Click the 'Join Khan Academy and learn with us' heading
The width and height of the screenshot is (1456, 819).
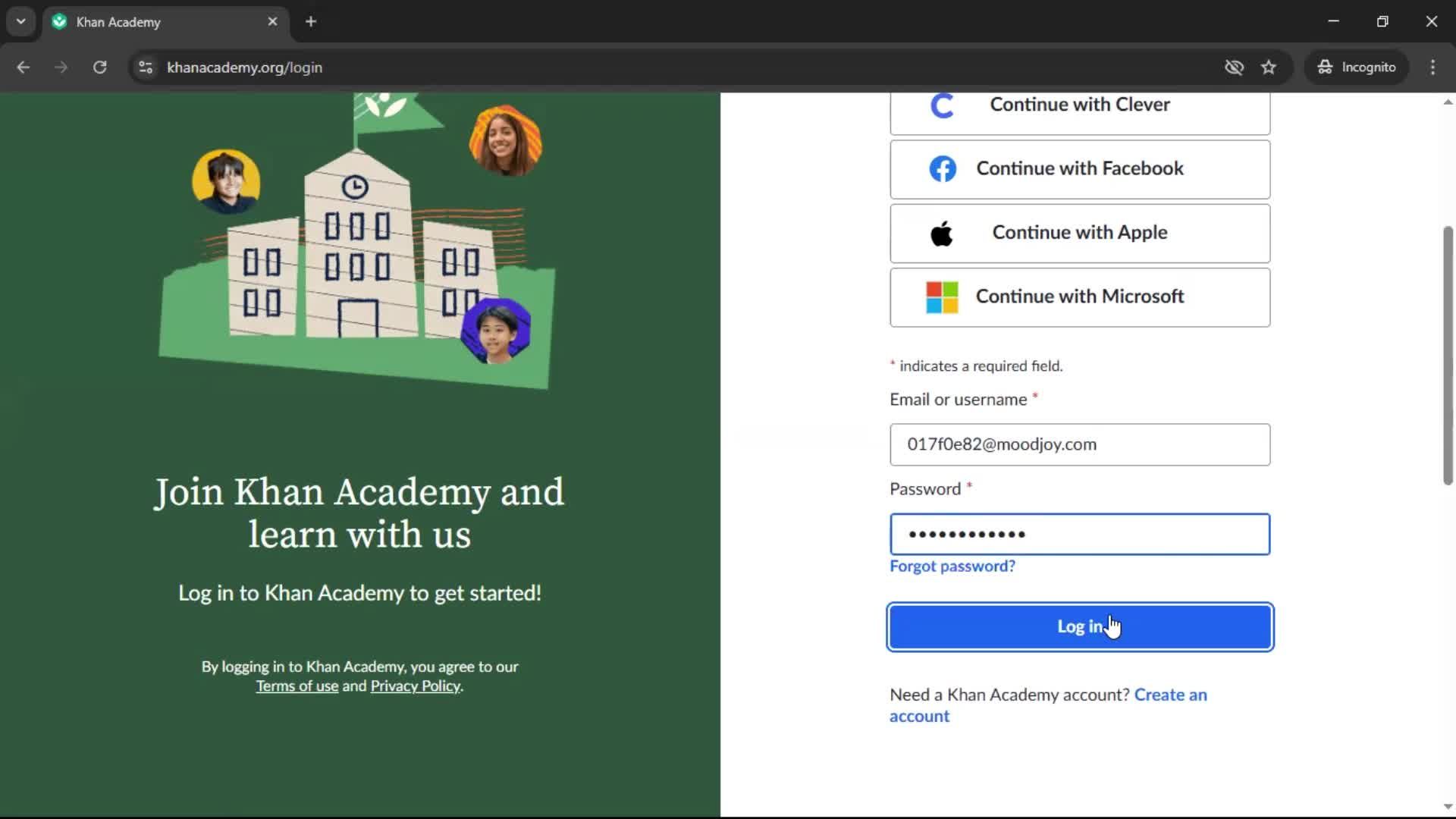(x=359, y=513)
